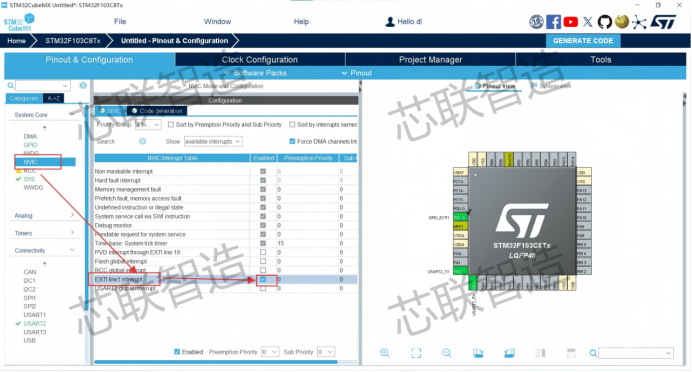This screenshot has height=372, width=692.
Task: Click the user profile icon next to Hello dl
Action: (x=390, y=22)
